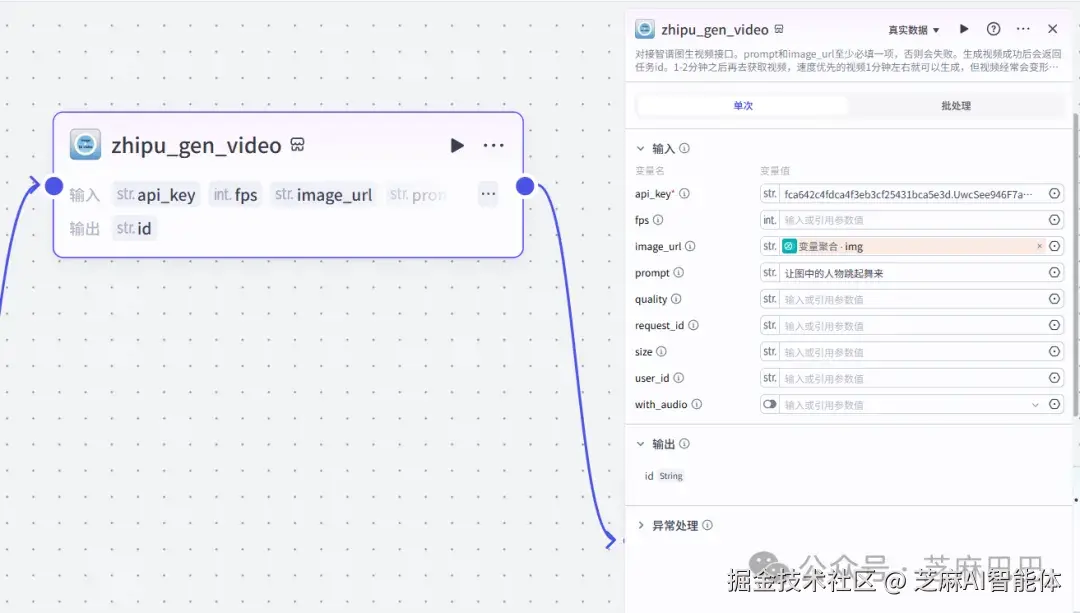Click reference picker icon for with_audio row
1080x613 pixels.
point(1055,404)
